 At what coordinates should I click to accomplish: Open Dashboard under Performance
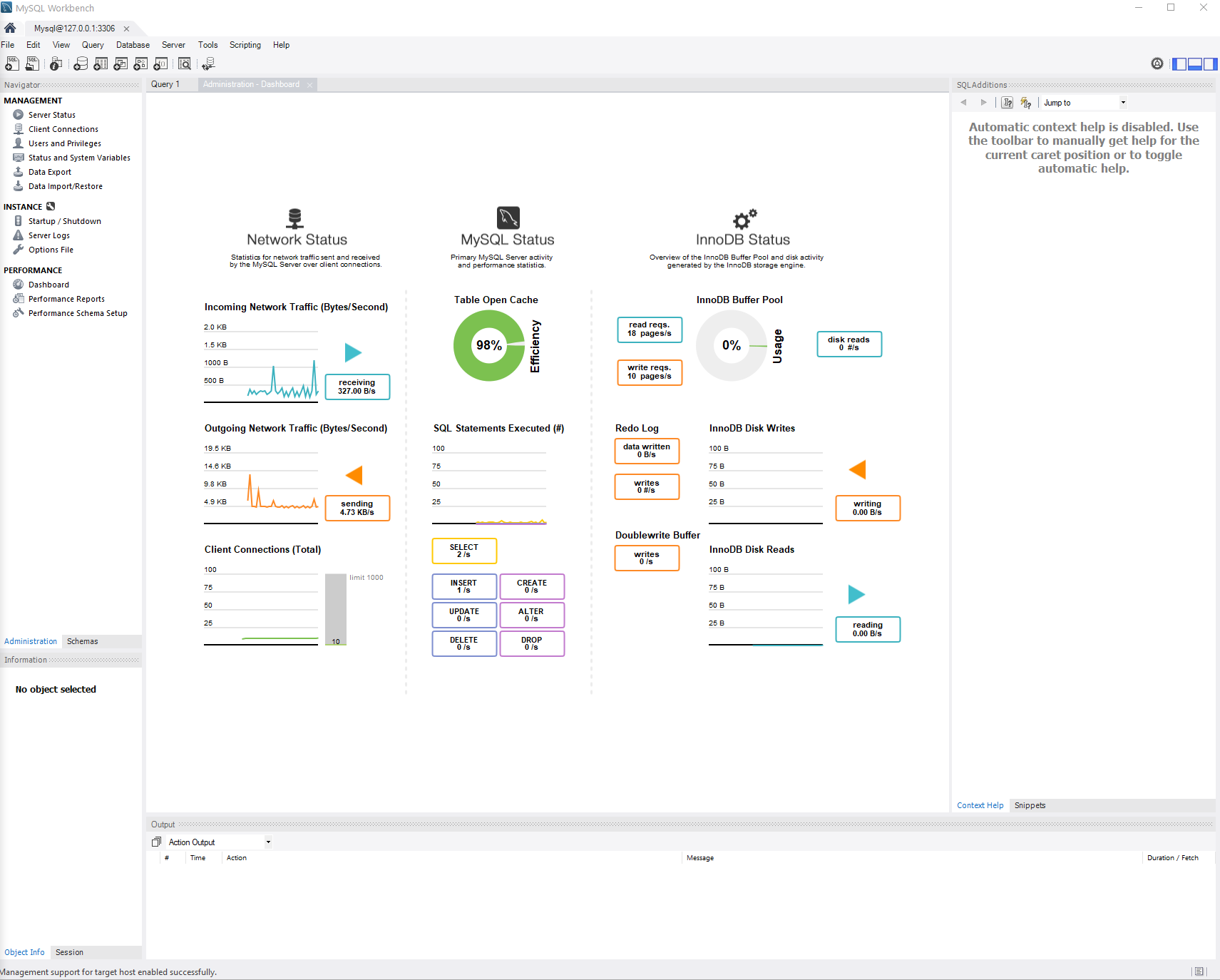48,285
